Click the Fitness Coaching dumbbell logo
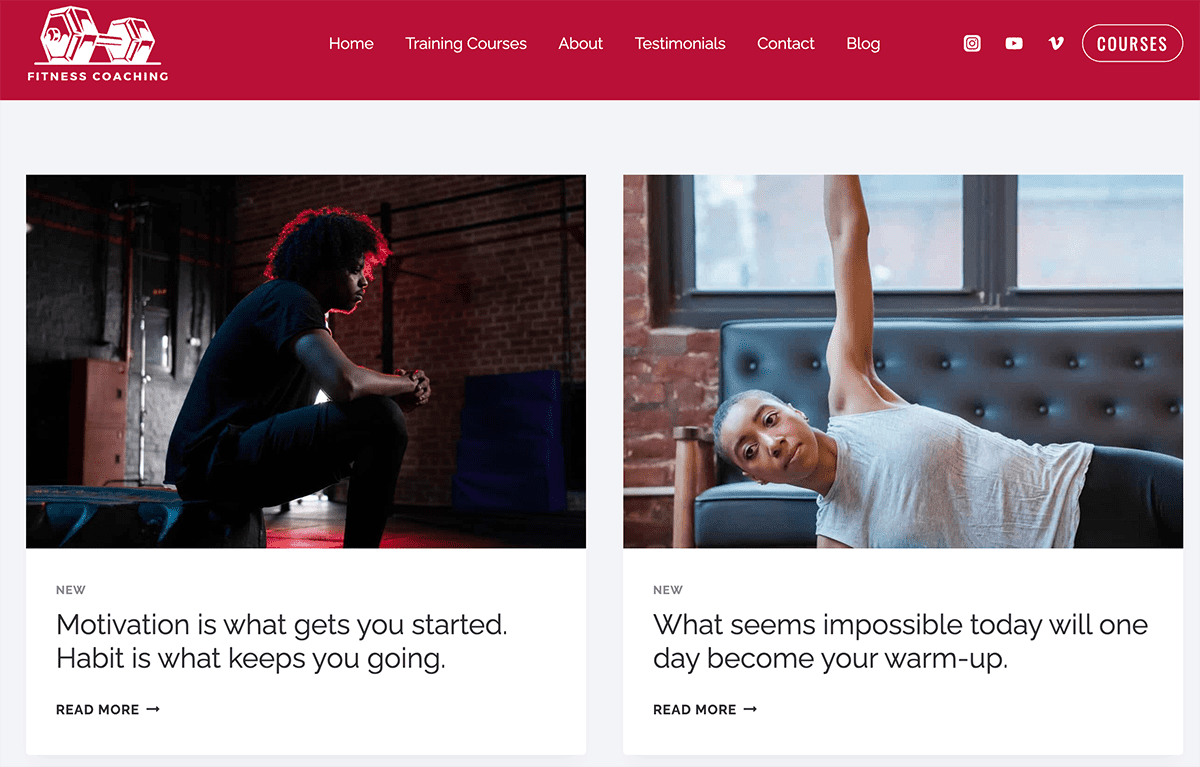The height and width of the screenshot is (767, 1200). coord(98,45)
